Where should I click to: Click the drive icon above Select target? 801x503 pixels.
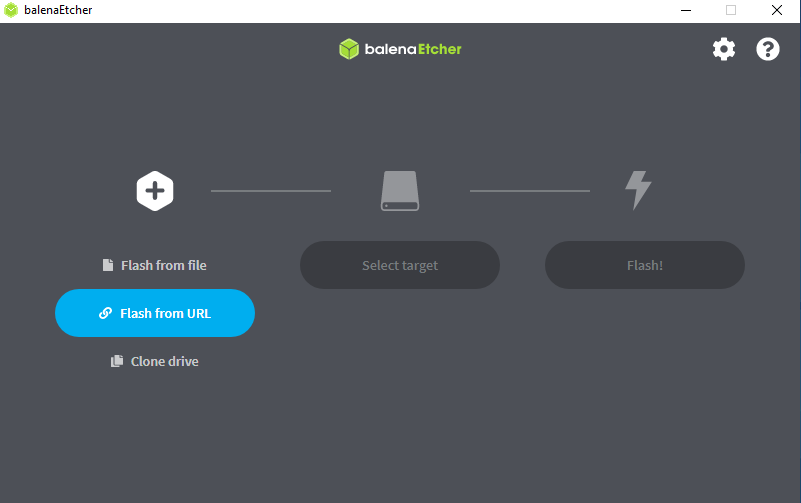[400, 190]
